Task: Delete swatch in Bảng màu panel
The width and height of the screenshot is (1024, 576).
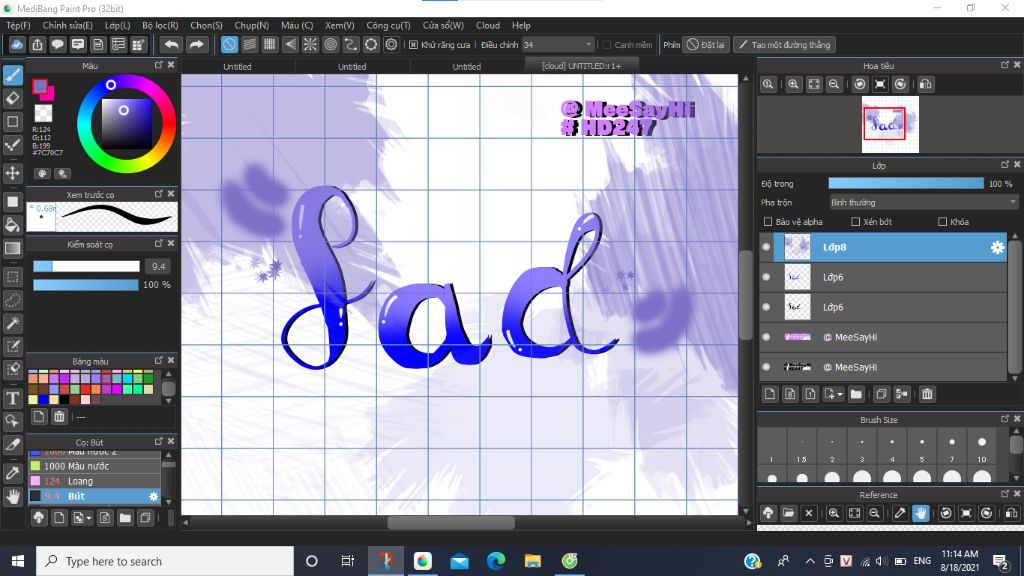Action: pyautogui.click(x=59, y=416)
